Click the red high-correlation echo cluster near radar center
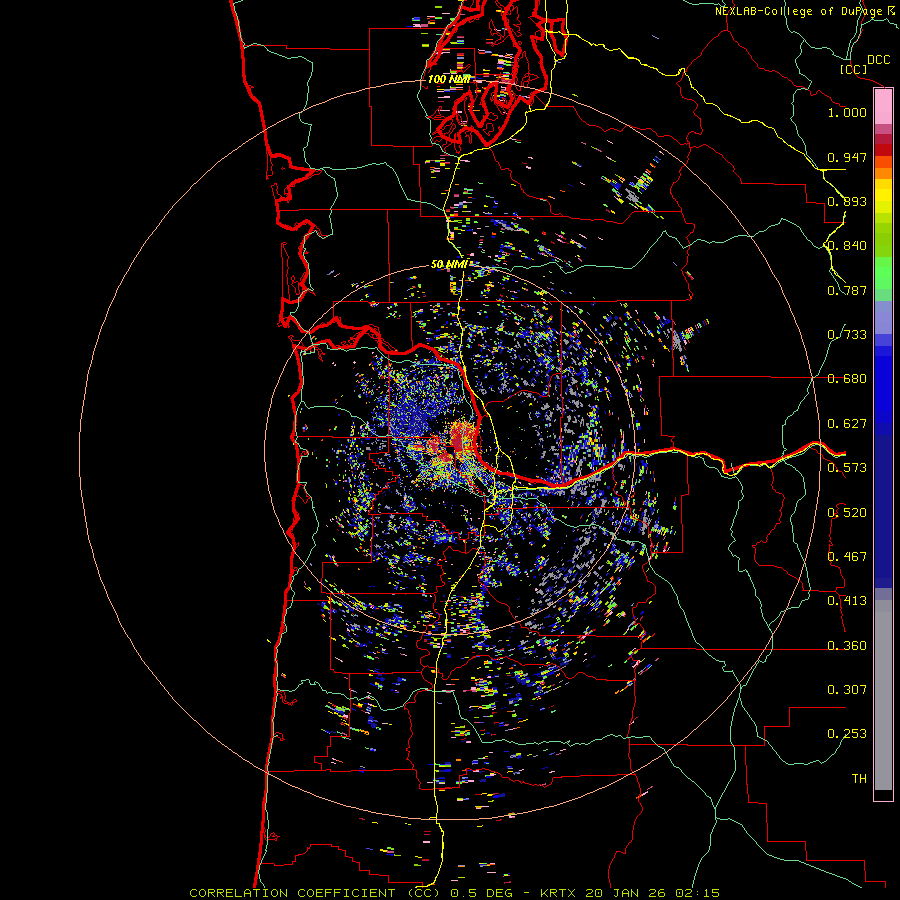This screenshot has width=900, height=900. tap(461, 439)
